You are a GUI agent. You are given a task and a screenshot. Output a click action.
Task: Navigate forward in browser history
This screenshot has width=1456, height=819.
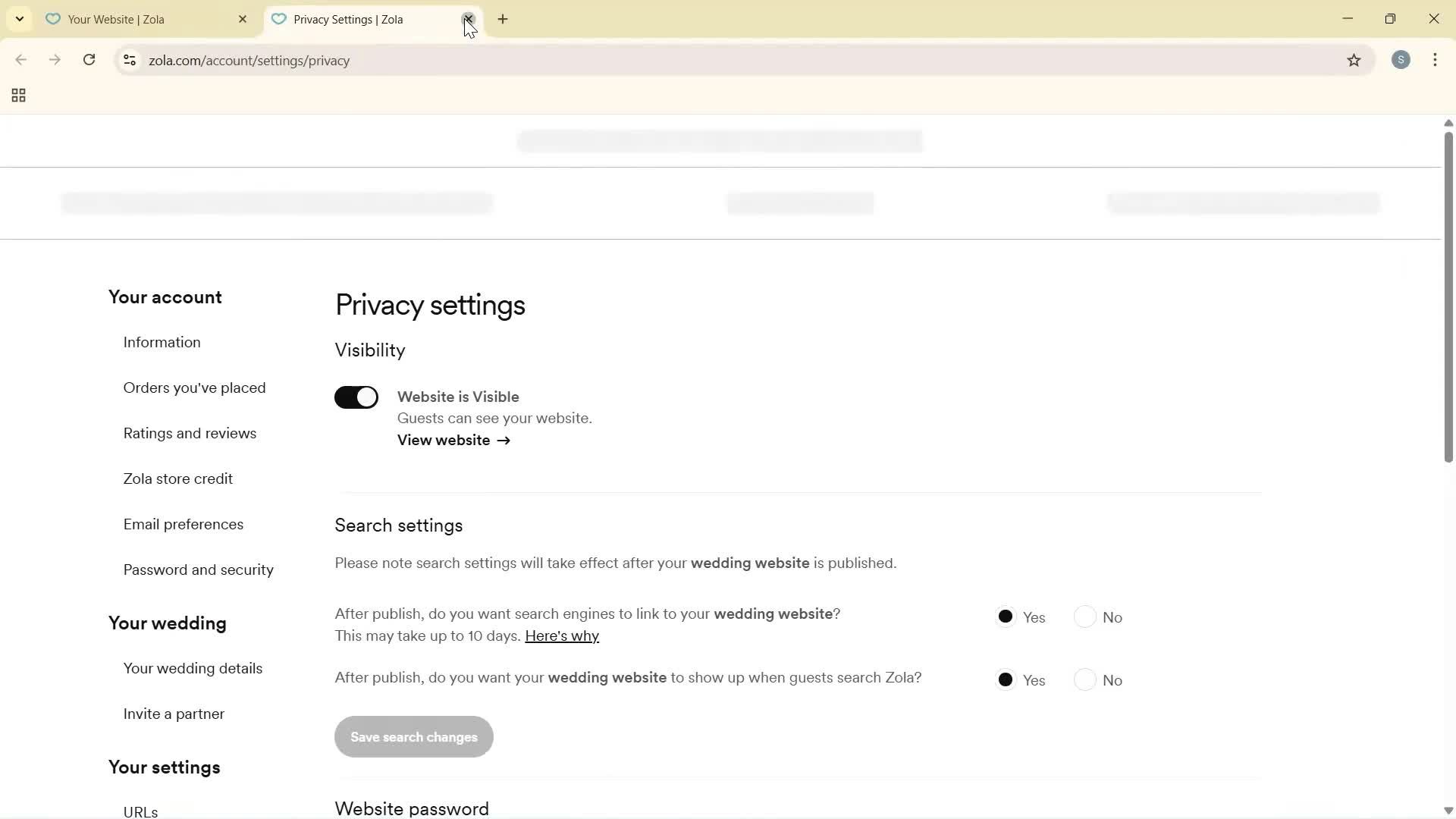point(55,60)
